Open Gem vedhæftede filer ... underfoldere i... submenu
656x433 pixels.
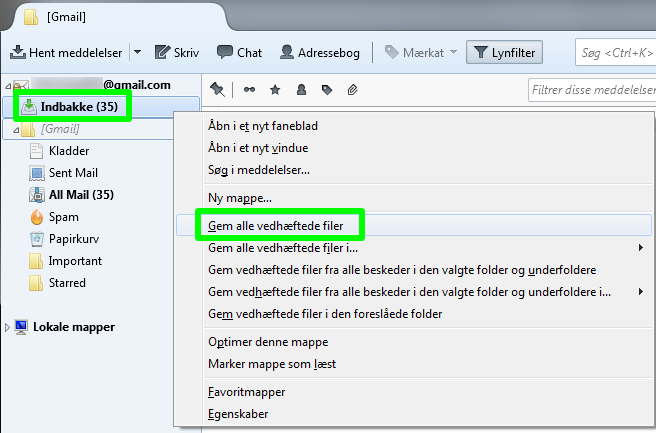point(414,292)
